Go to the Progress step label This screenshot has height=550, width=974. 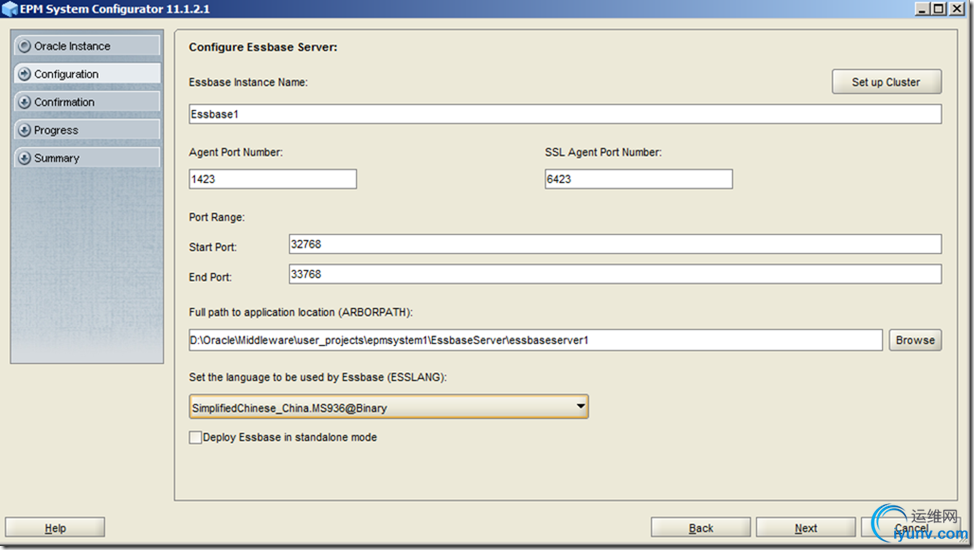[56, 130]
